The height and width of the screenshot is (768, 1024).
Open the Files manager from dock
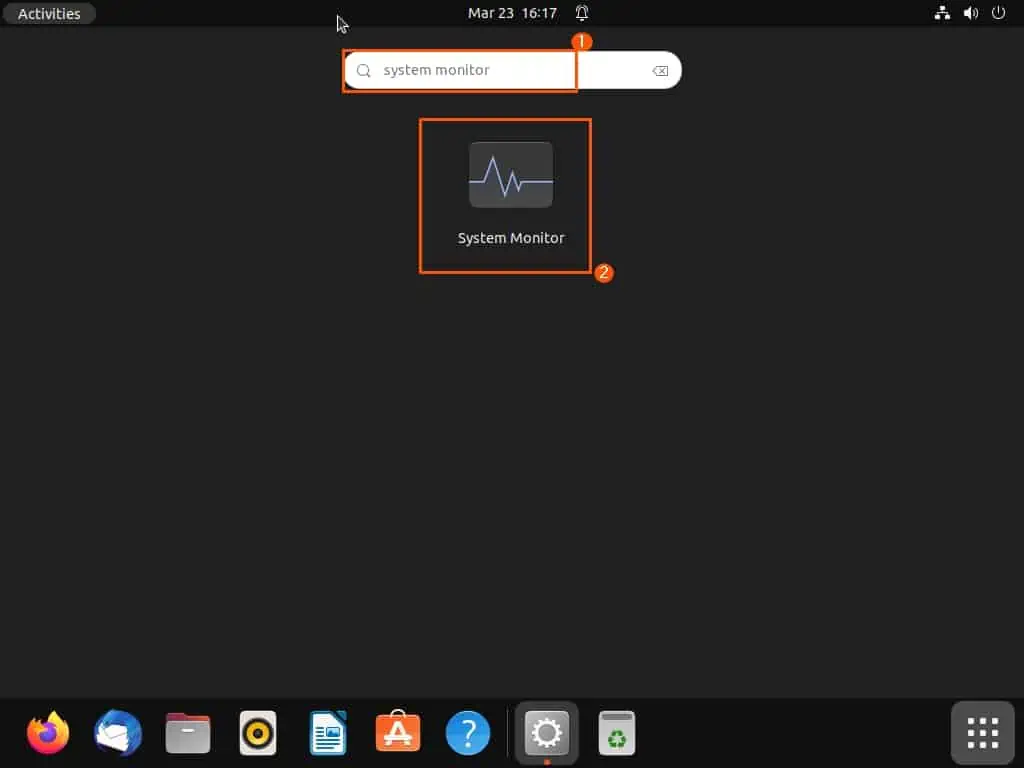coord(188,733)
